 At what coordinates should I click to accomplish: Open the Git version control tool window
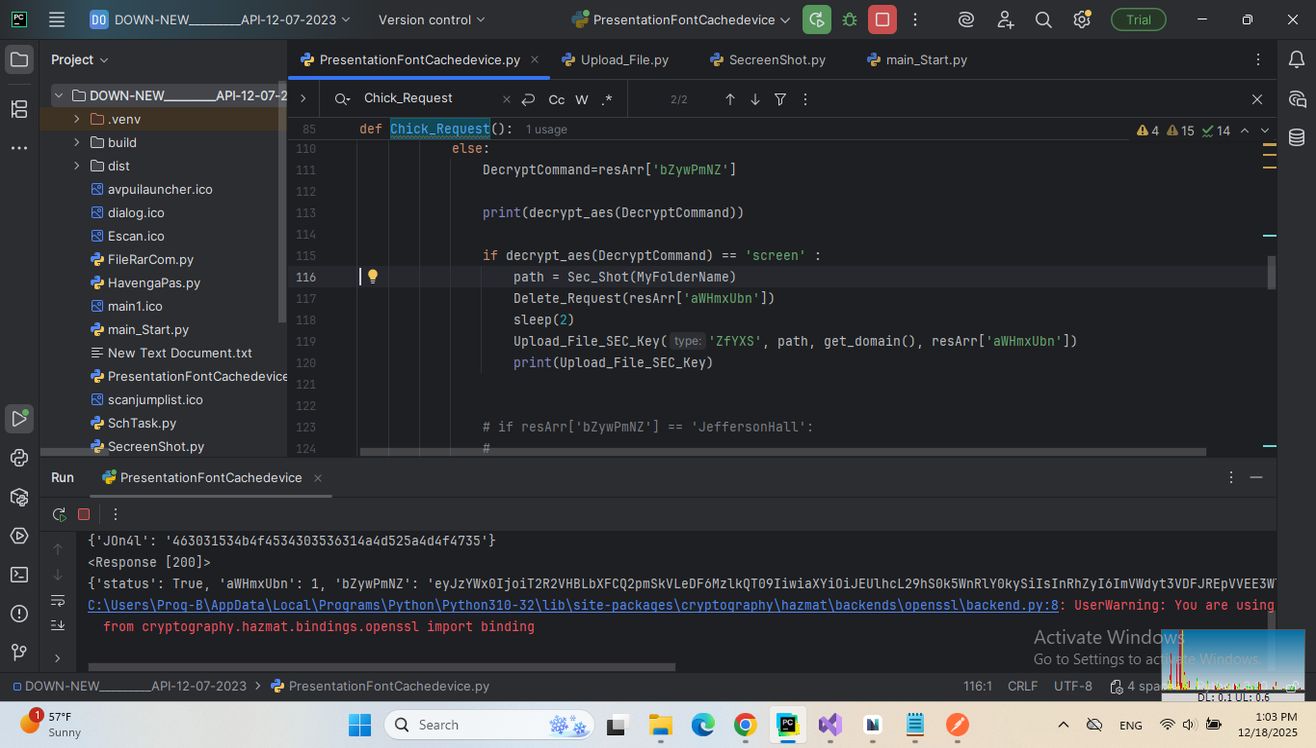pos(19,652)
